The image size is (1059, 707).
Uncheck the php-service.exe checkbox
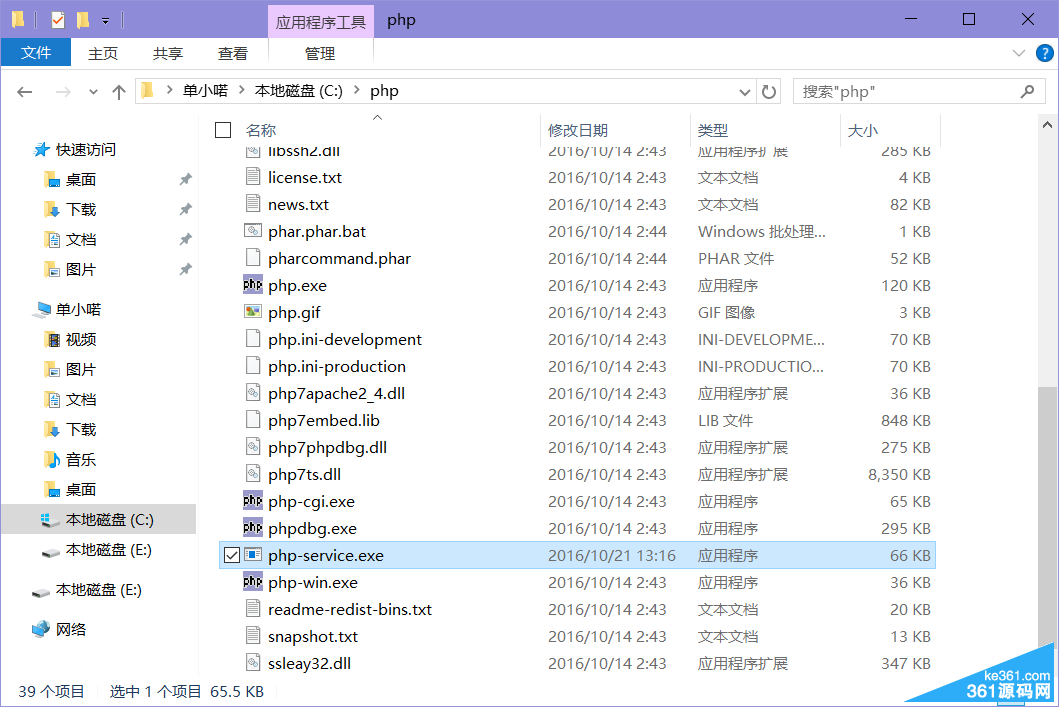click(x=232, y=555)
